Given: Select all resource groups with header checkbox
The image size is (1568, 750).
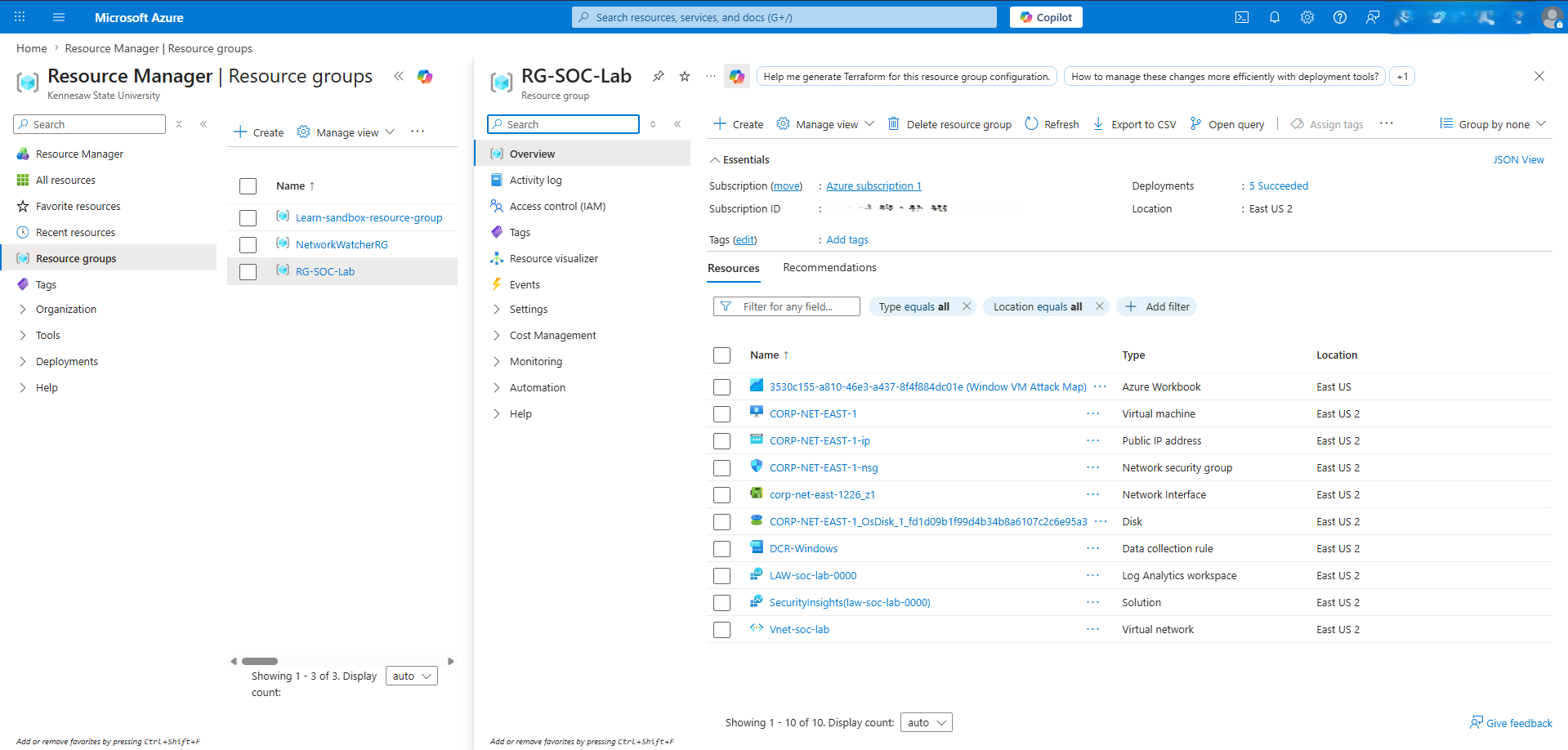Looking at the screenshot, I should (248, 186).
